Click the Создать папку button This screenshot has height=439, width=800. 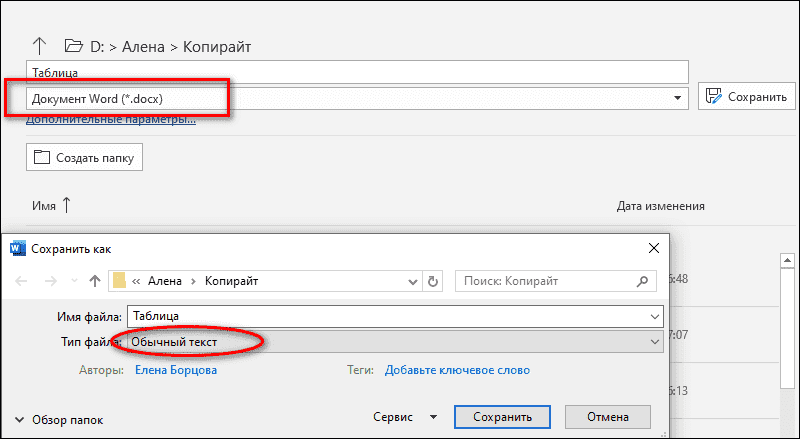tap(84, 157)
